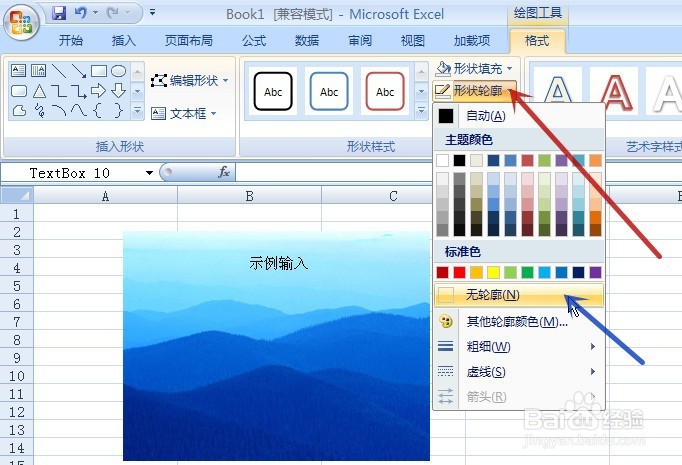682x465 pixels.
Task: Pick the standard yellow color swatch
Action: 493,272
